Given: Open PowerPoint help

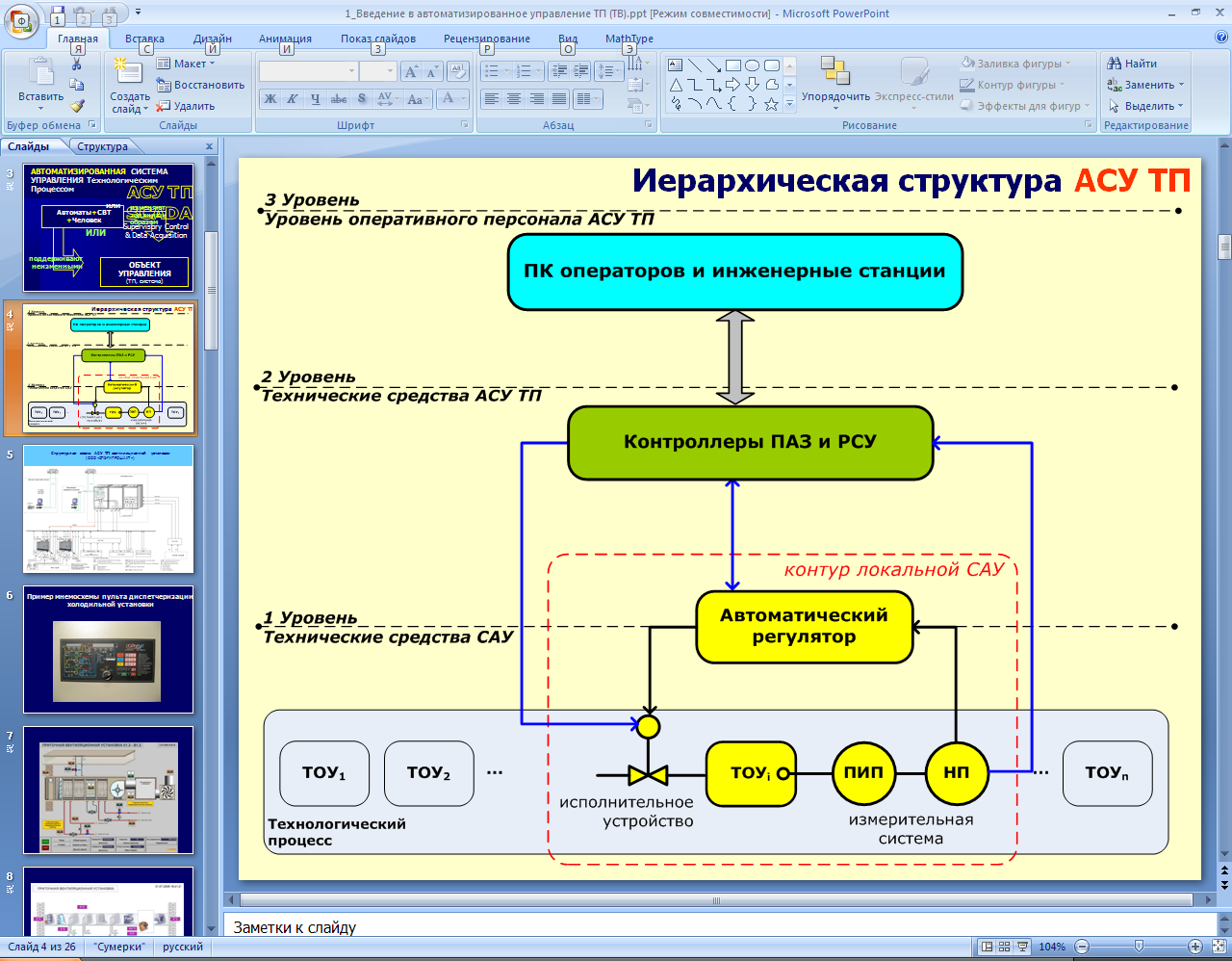Looking at the screenshot, I should pos(1221,38).
